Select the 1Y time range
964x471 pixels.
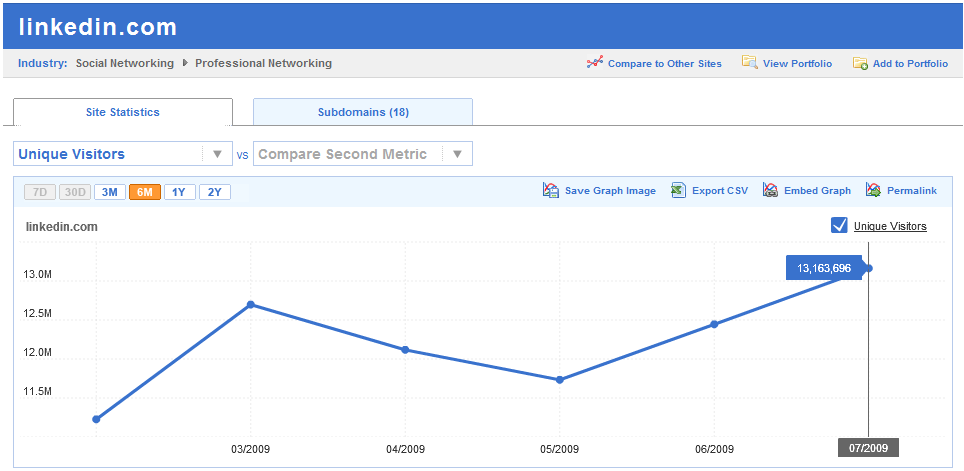[180, 192]
